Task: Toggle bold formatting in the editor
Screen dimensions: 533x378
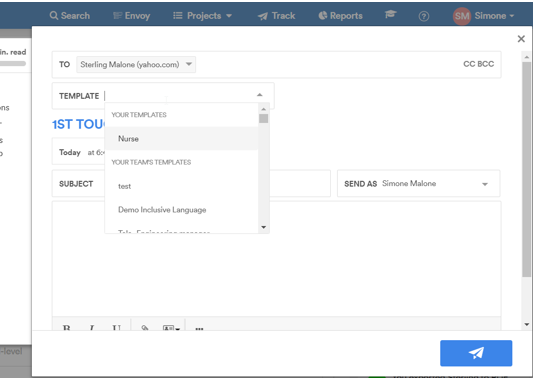Action: (x=67, y=328)
